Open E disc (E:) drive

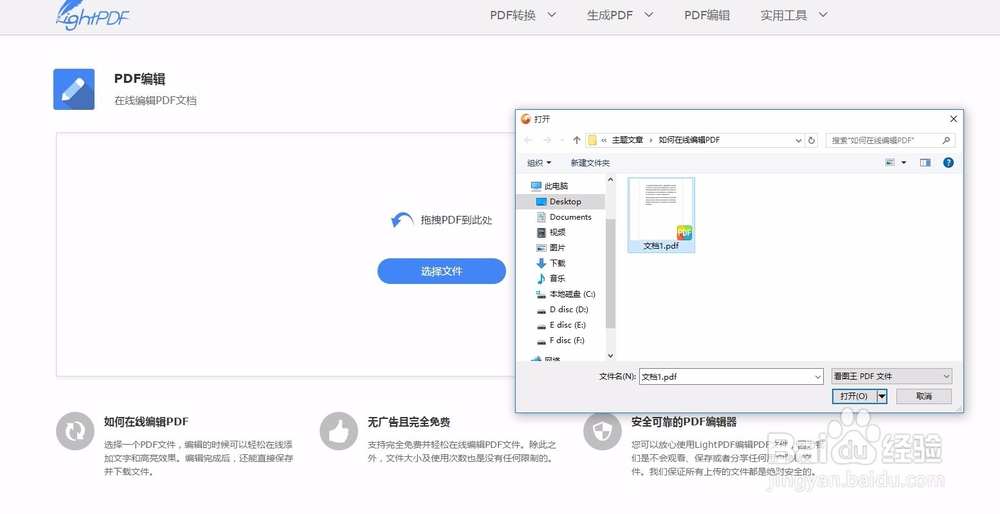pos(561,325)
